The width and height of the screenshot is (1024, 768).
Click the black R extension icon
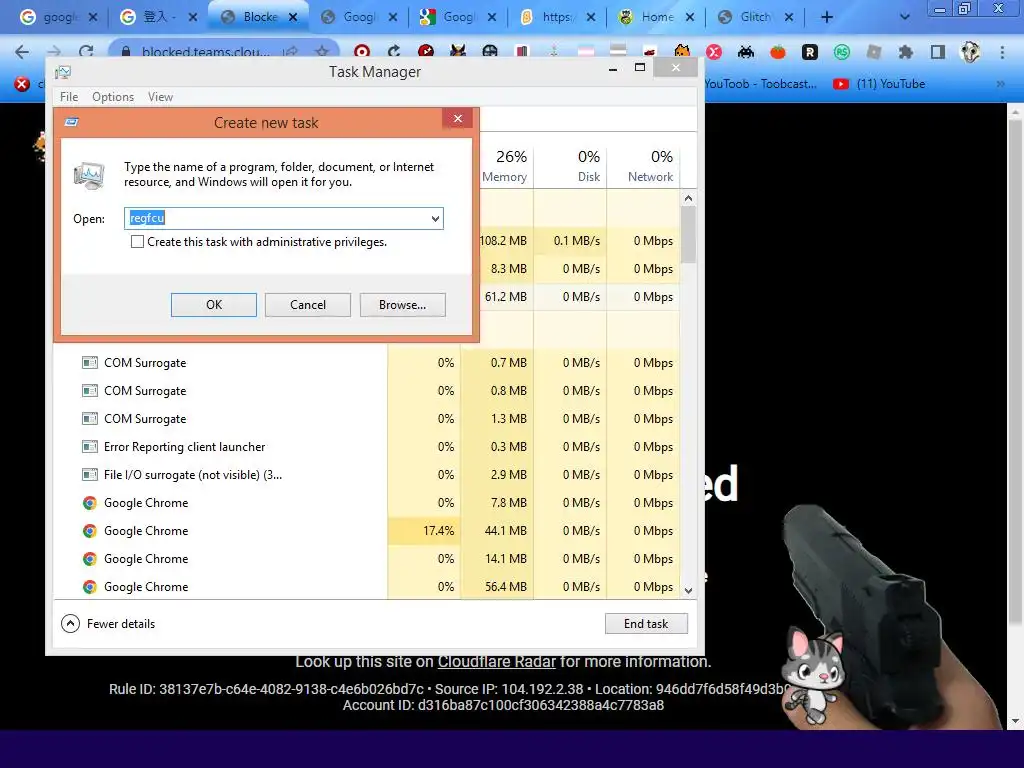point(810,52)
